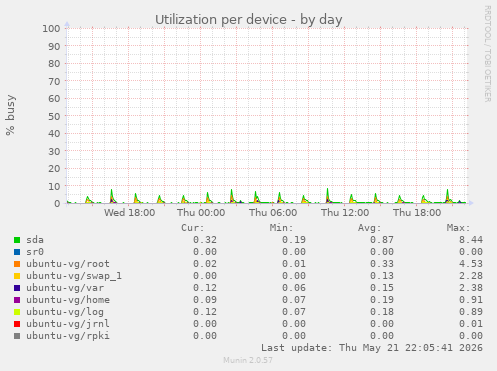This screenshot has width=497, height=371.
Task: Click the 'Last update' timestamp text
Action: tap(372, 348)
